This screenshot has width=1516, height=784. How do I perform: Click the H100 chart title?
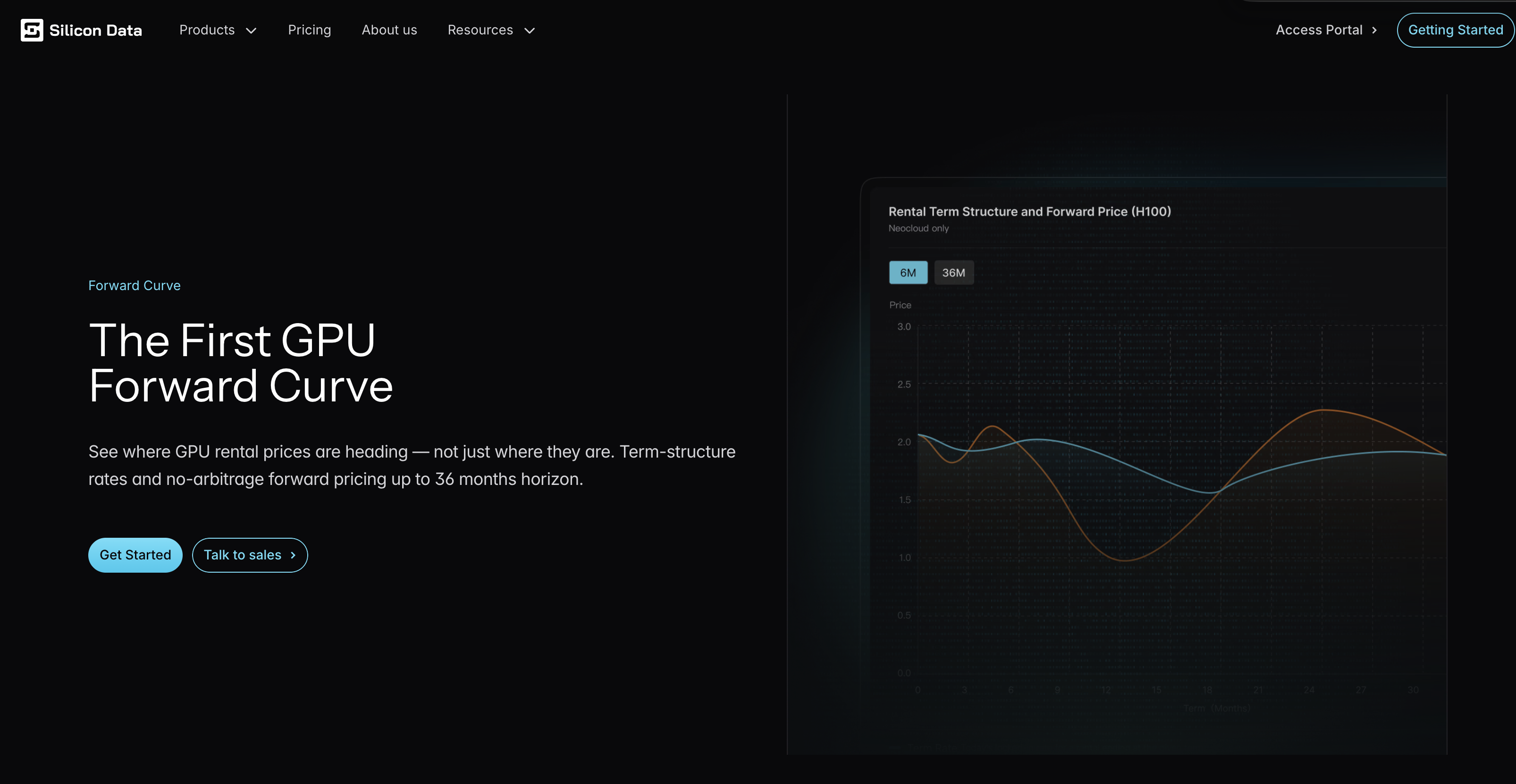(1029, 211)
